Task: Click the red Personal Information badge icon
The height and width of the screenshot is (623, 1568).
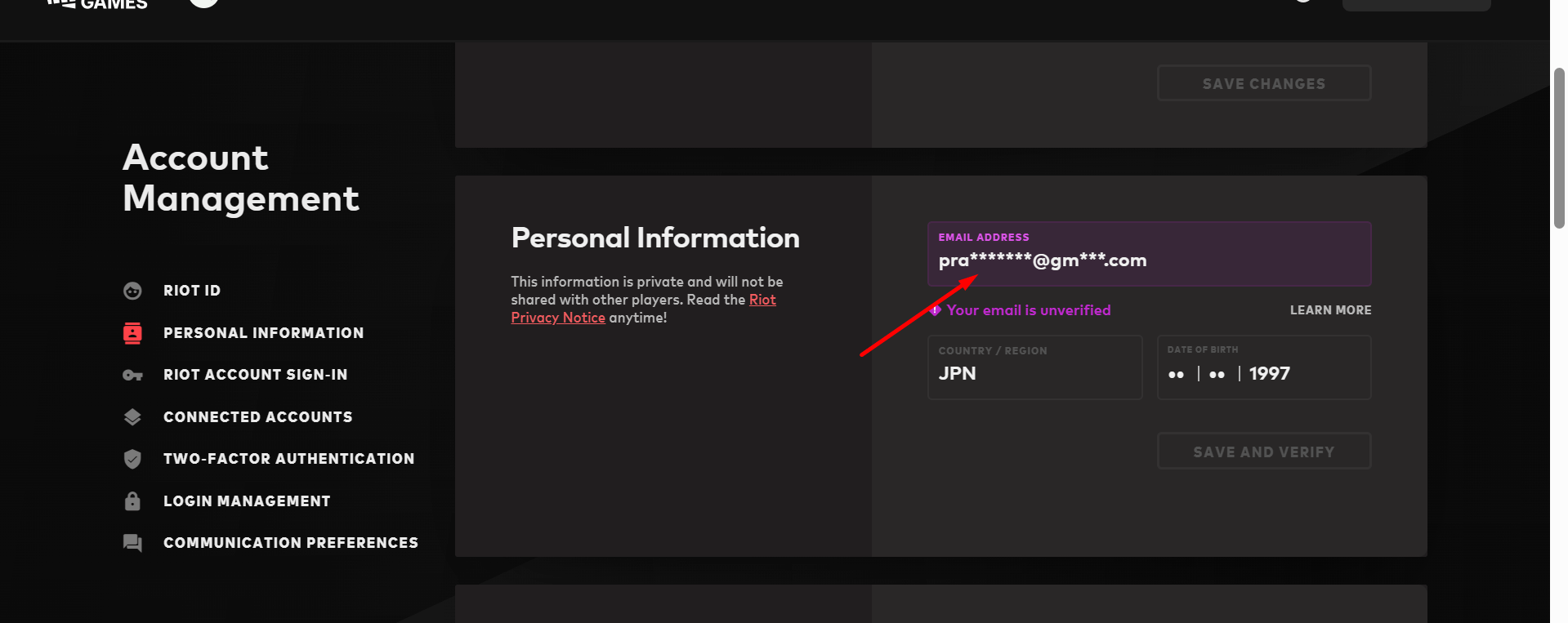Action: [132, 333]
